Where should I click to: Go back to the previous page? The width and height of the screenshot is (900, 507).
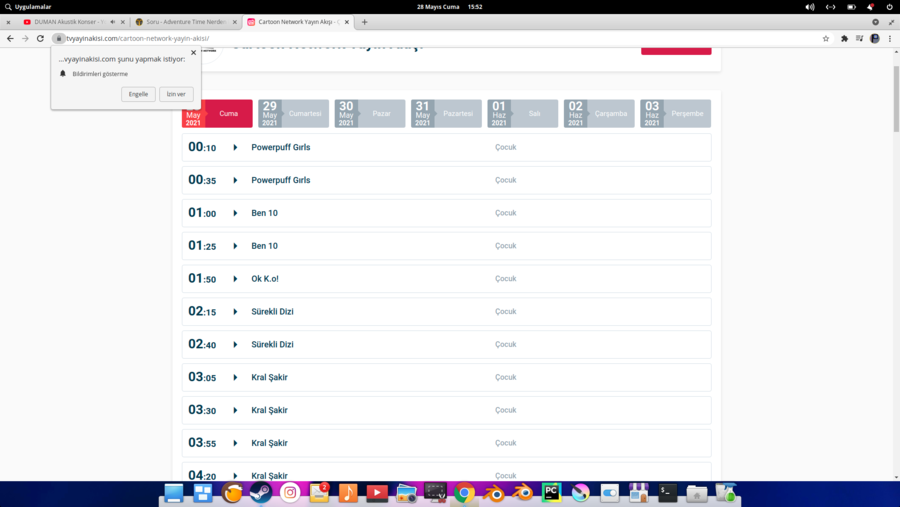tap(10, 38)
